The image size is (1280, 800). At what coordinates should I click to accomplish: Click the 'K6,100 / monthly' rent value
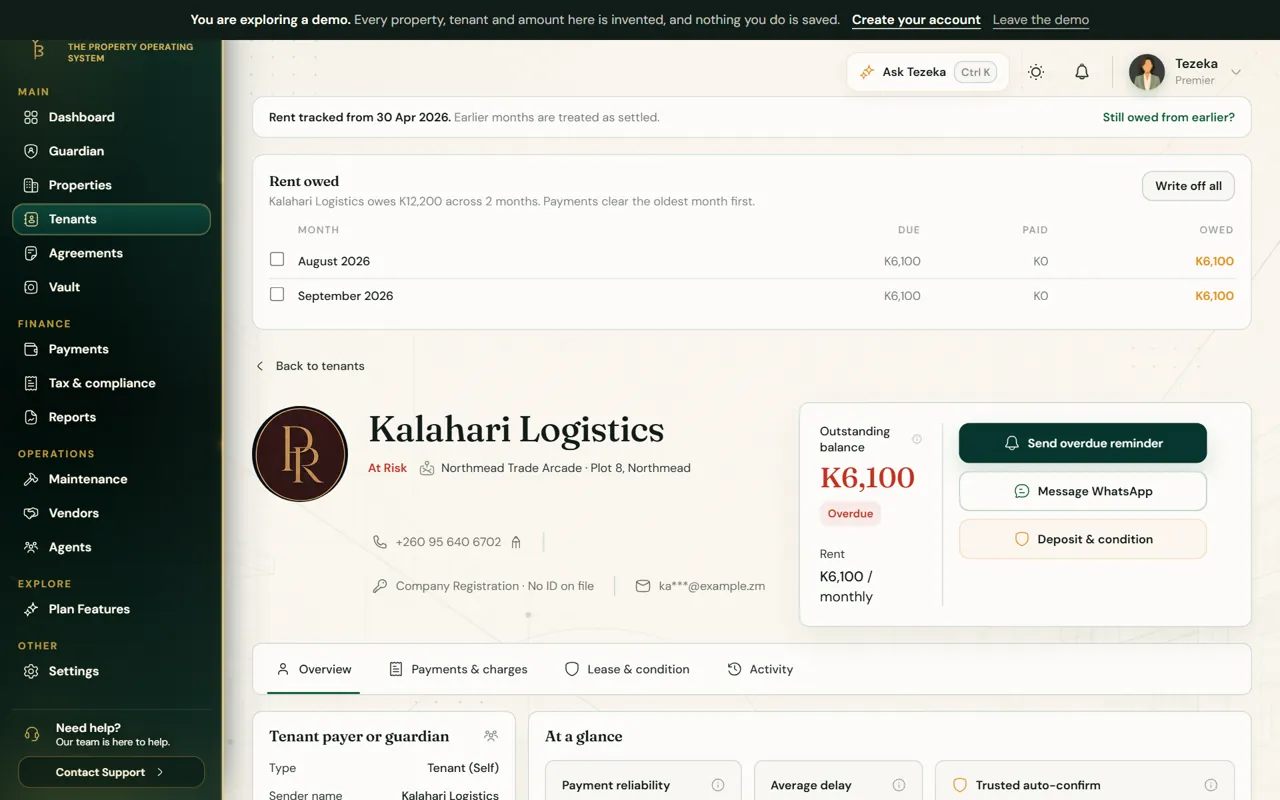[846, 586]
